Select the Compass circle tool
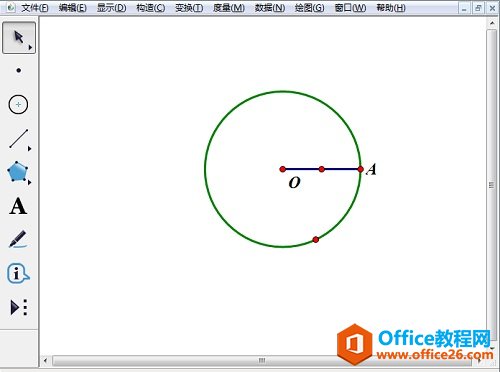Screen dimensions: 500x372 [x=18, y=105]
